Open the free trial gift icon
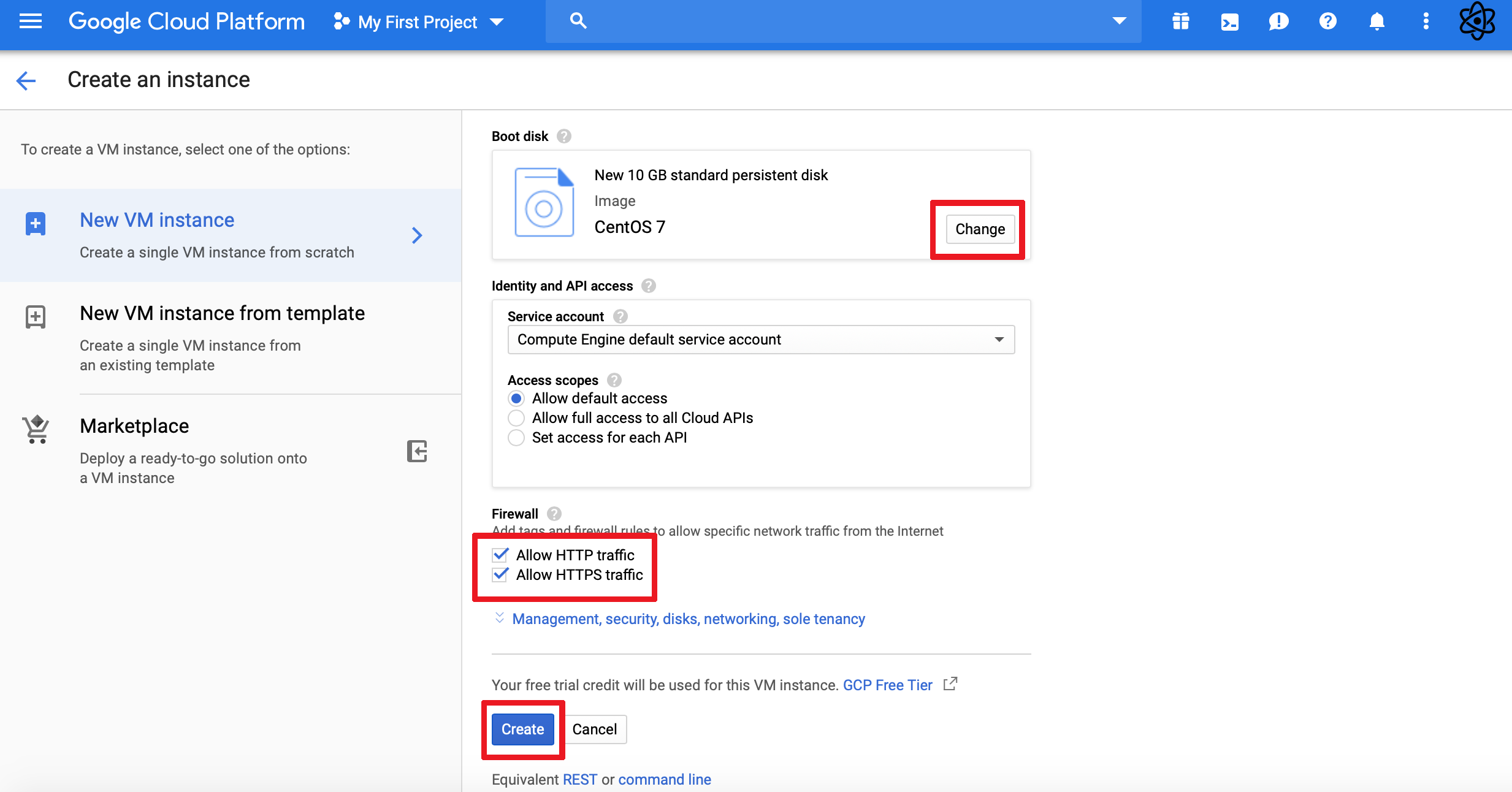Screen dimensions: 1512x792 [x=1181, y=21]
